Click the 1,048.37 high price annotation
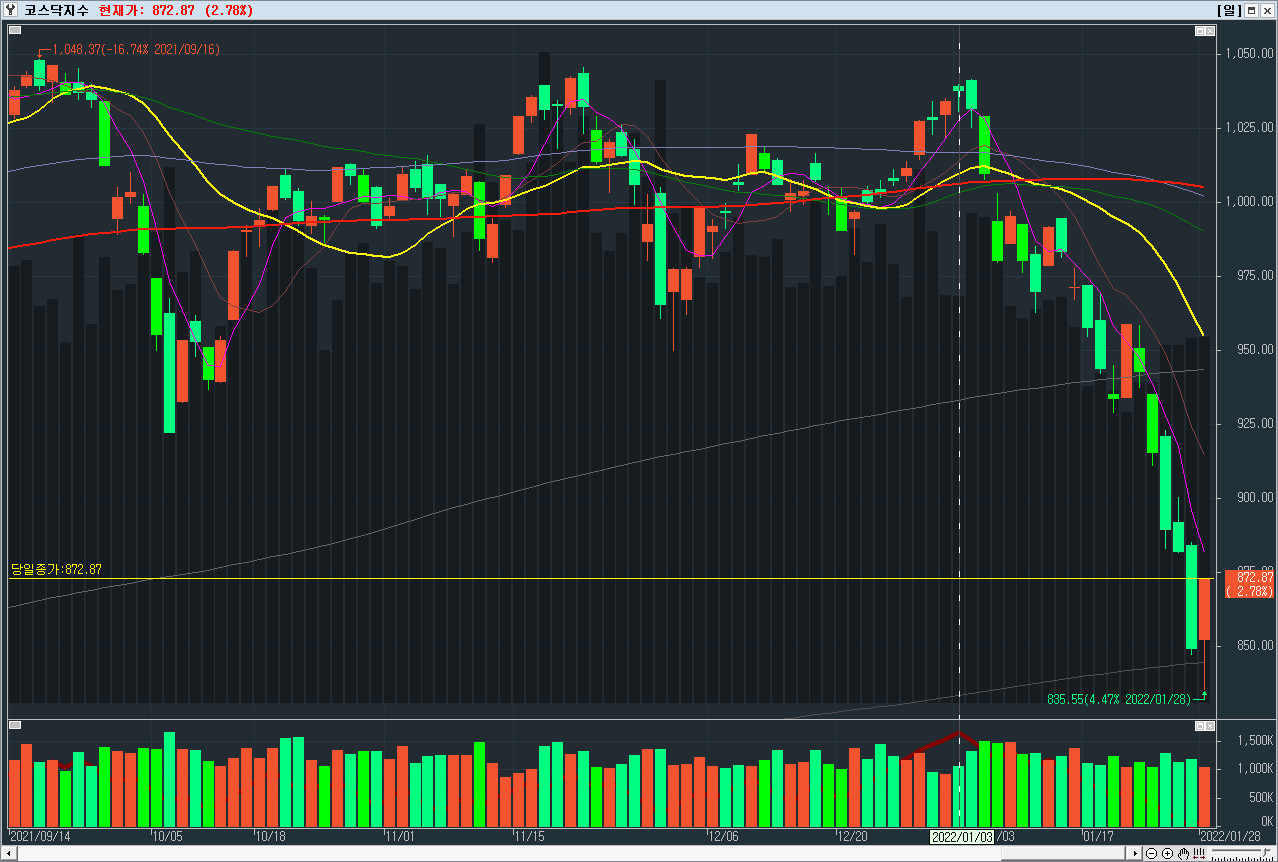1278x862 pixels. point(137,49)
